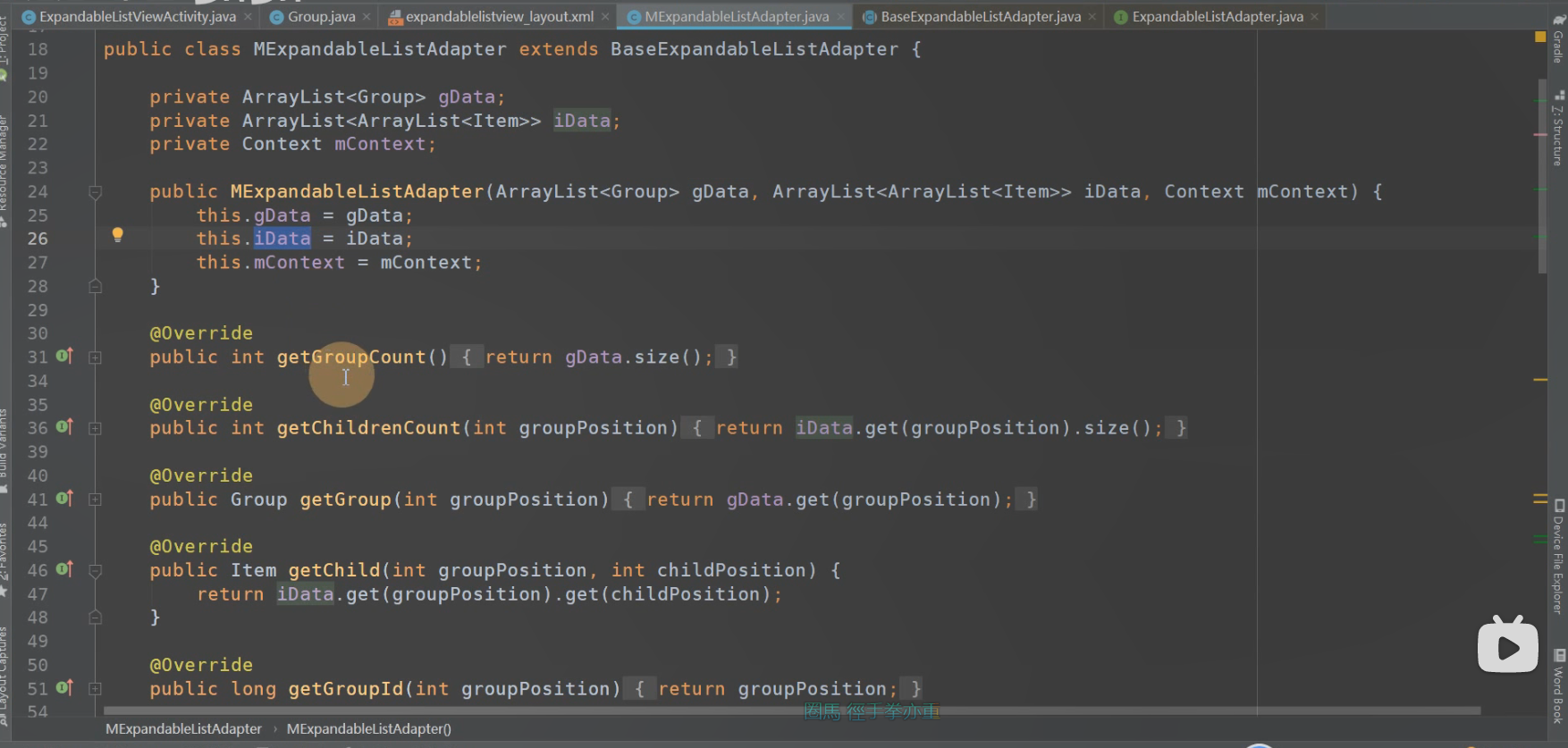Screen dimensions: 1568x748
Task: Open the ExpandableListAdapter.java tab
Action: pos(1218,16)
